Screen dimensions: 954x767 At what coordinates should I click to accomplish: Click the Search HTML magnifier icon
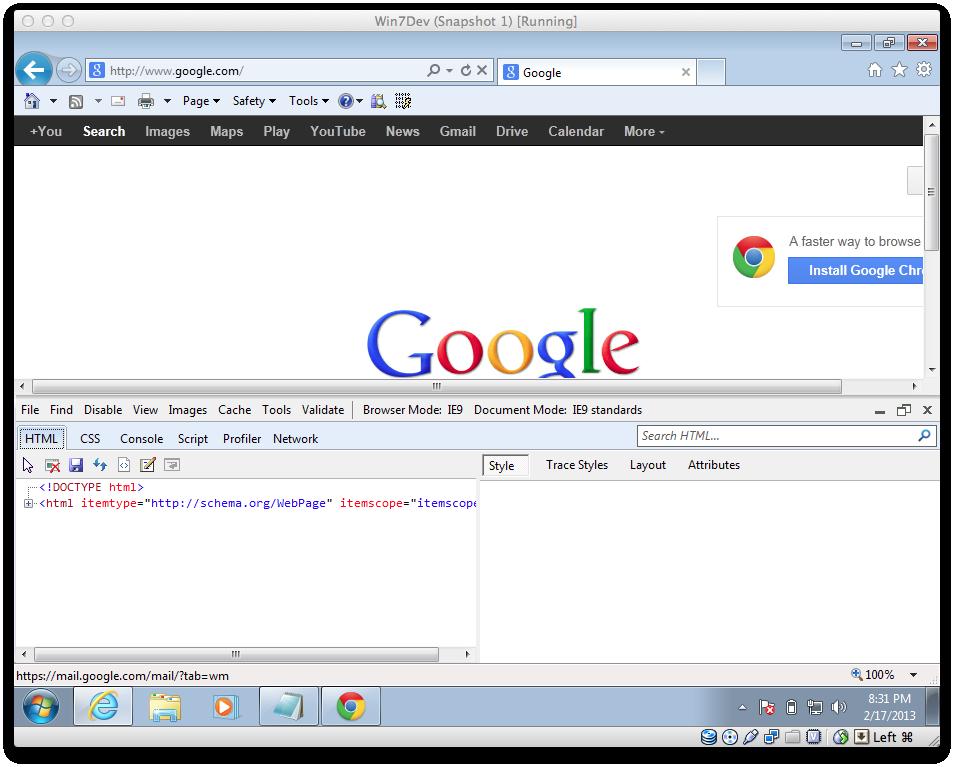click(924, 436)
